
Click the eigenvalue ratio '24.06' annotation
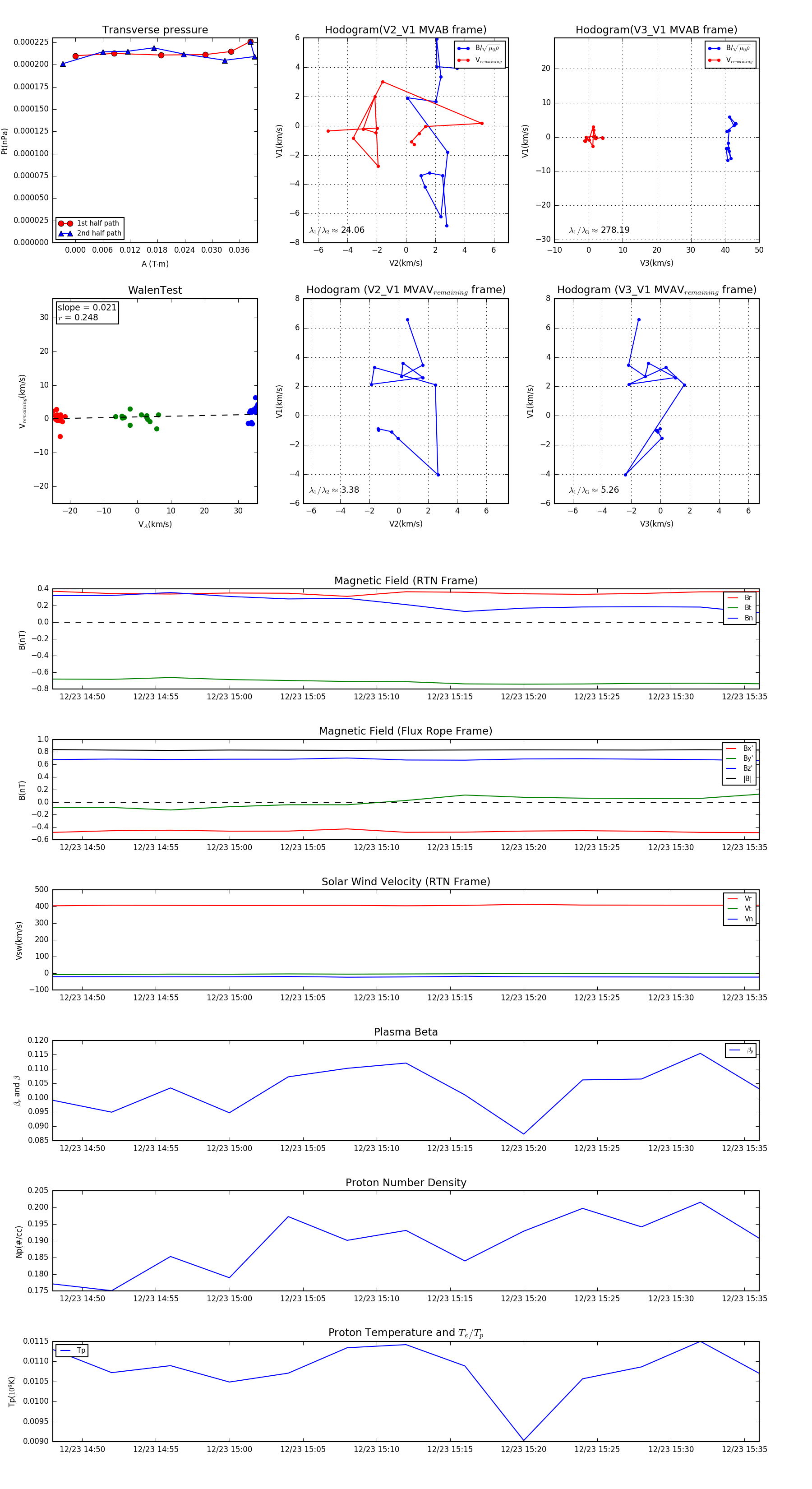point(337,230)
